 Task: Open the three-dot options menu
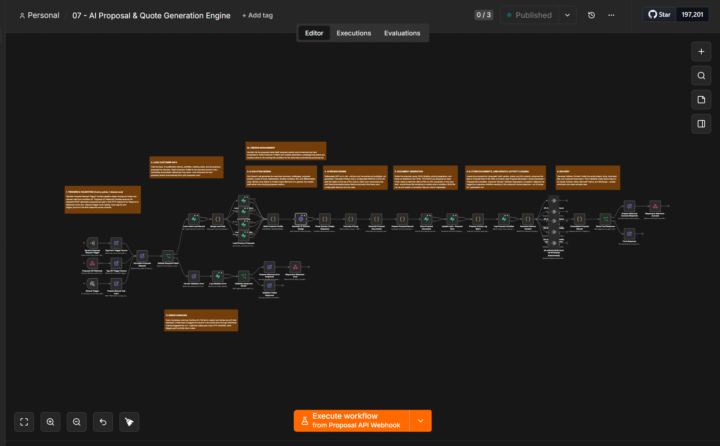click(611, 15)
